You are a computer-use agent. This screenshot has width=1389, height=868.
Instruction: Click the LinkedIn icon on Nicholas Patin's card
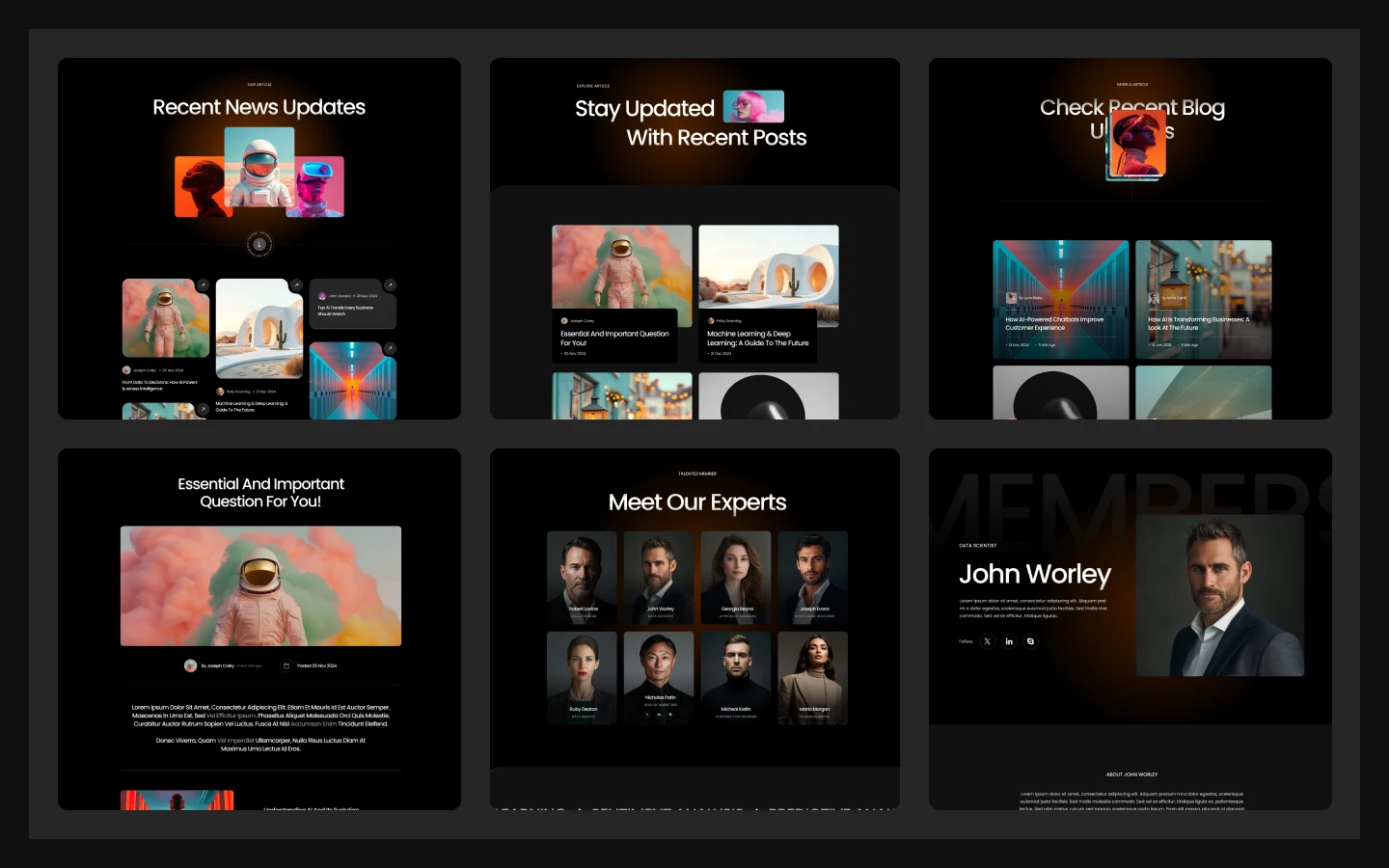659,714
